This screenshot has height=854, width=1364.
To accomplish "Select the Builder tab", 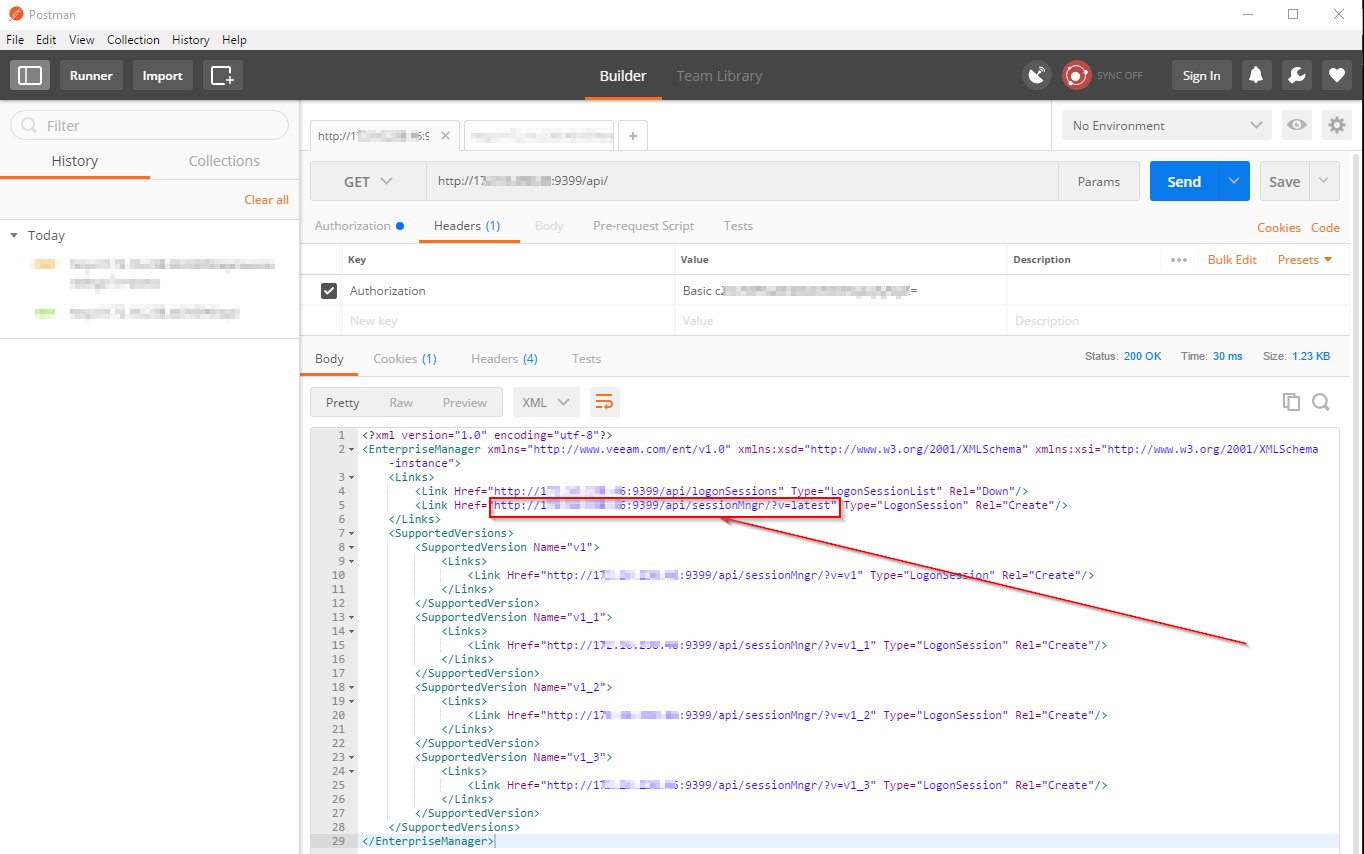I will point(623,75).
